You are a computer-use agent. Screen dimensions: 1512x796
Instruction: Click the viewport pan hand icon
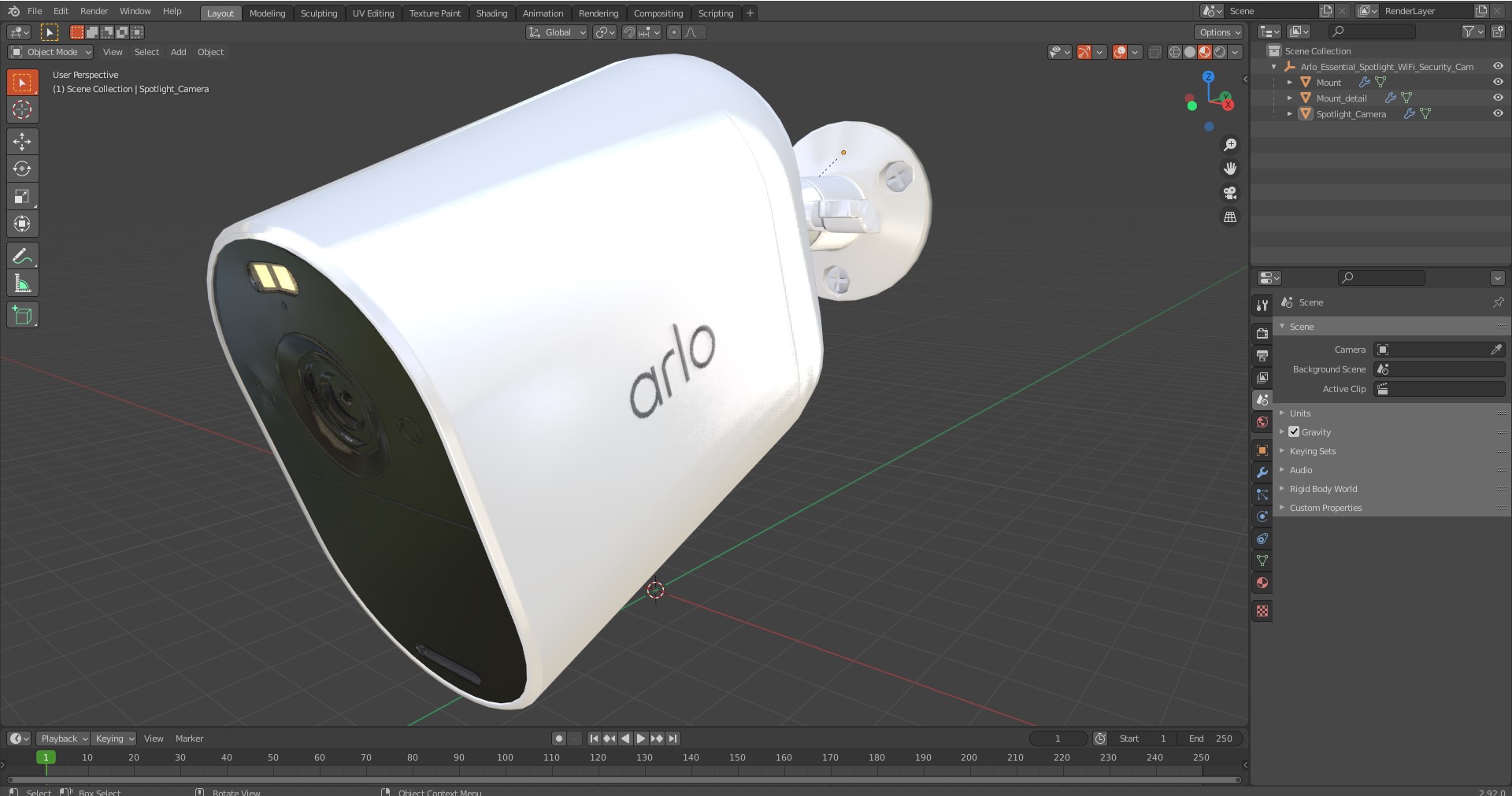click(1230, 168)
